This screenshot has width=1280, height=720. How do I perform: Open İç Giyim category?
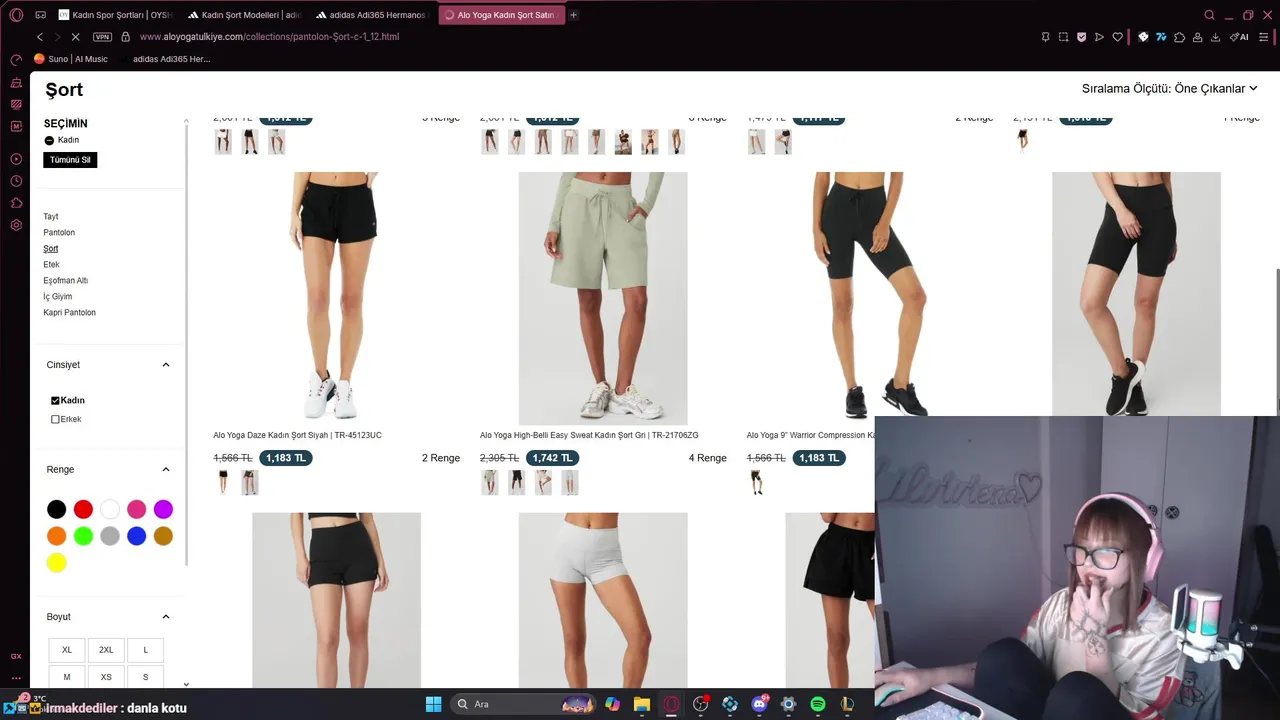click(58, 297)
